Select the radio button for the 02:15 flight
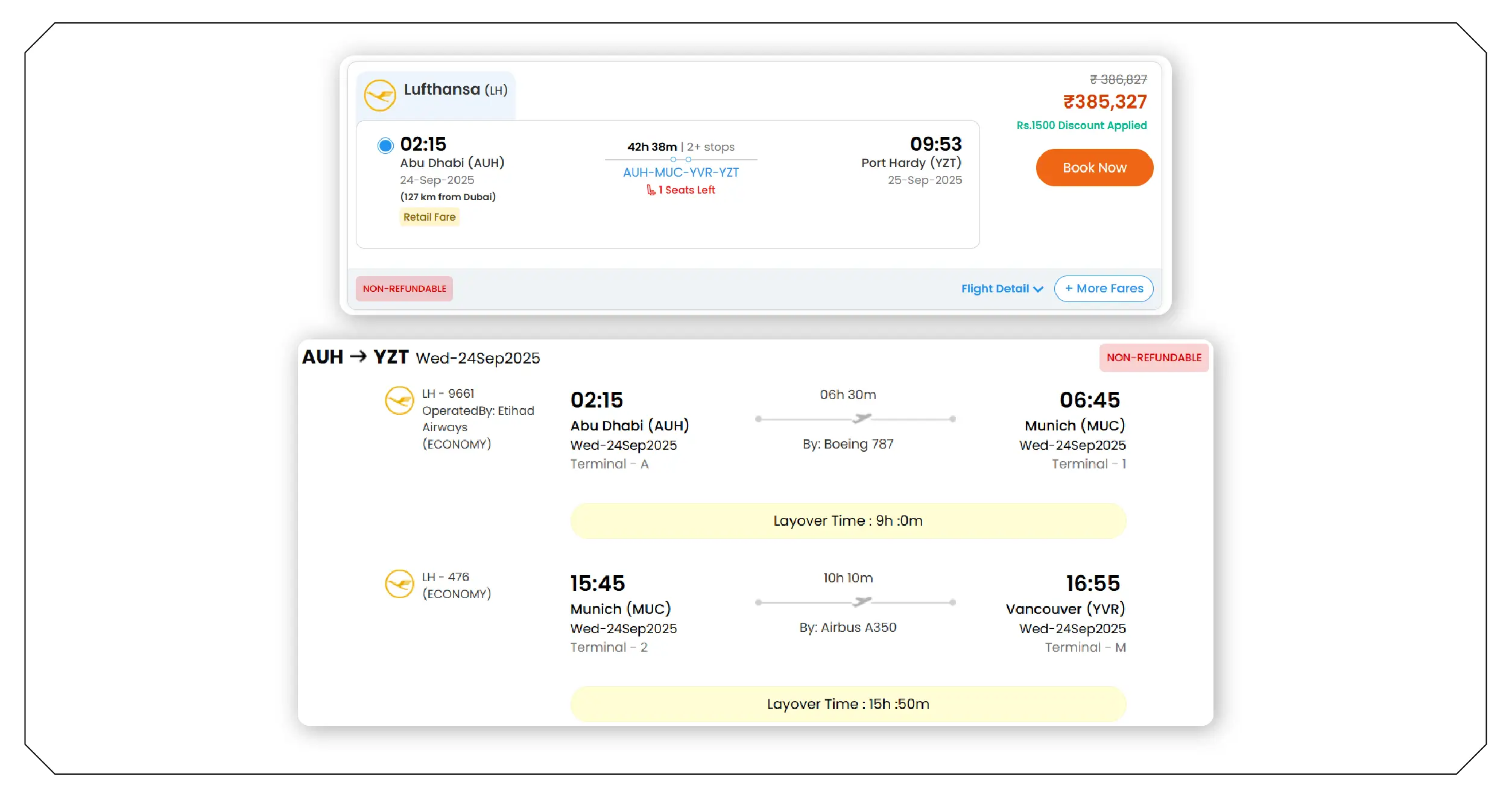The image size is (1512, 797). point(386,145)
